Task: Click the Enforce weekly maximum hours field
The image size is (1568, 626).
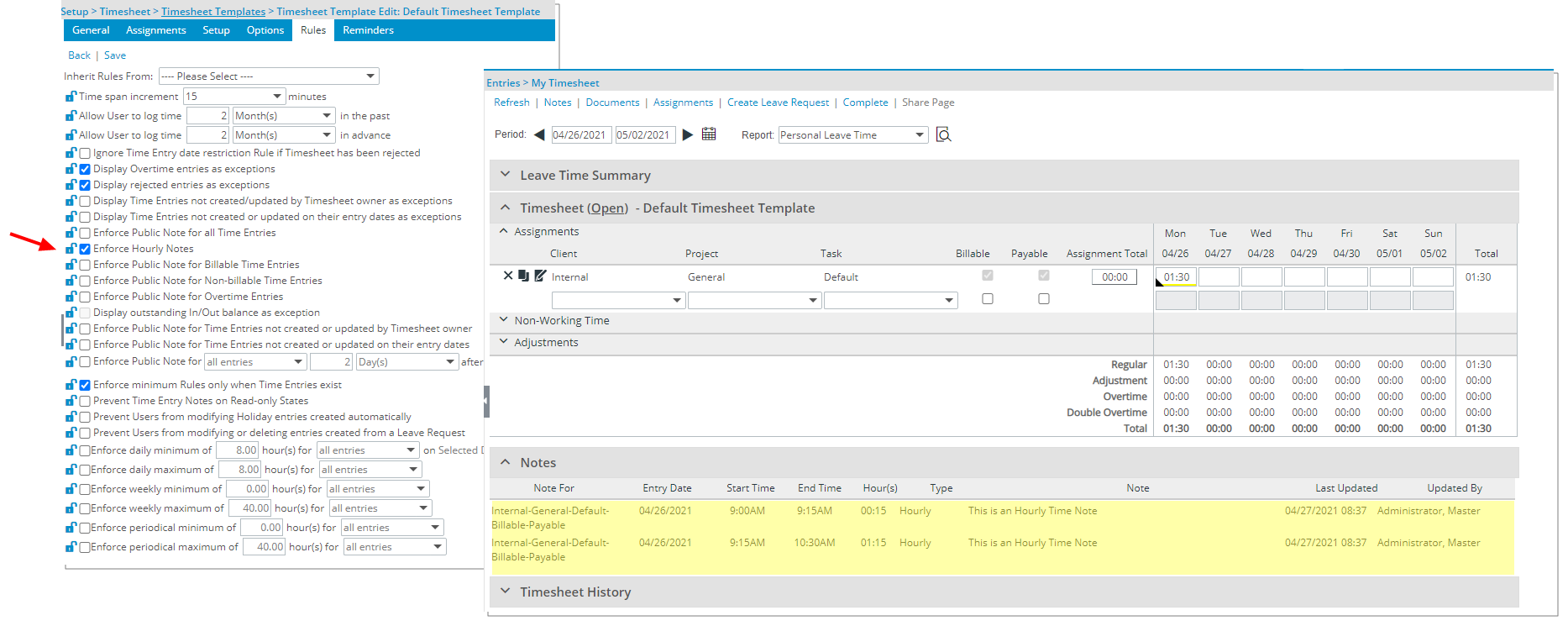Action: click(250, 508)
